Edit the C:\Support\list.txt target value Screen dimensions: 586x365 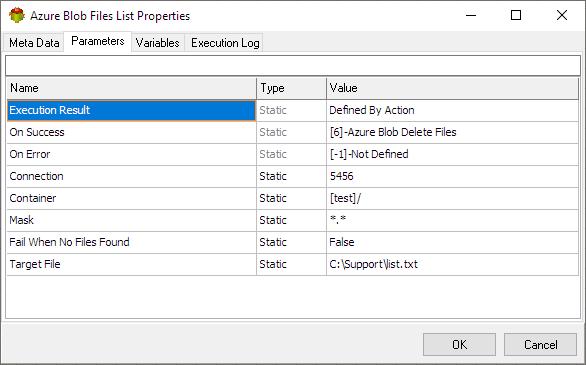(x=453, y=264)
